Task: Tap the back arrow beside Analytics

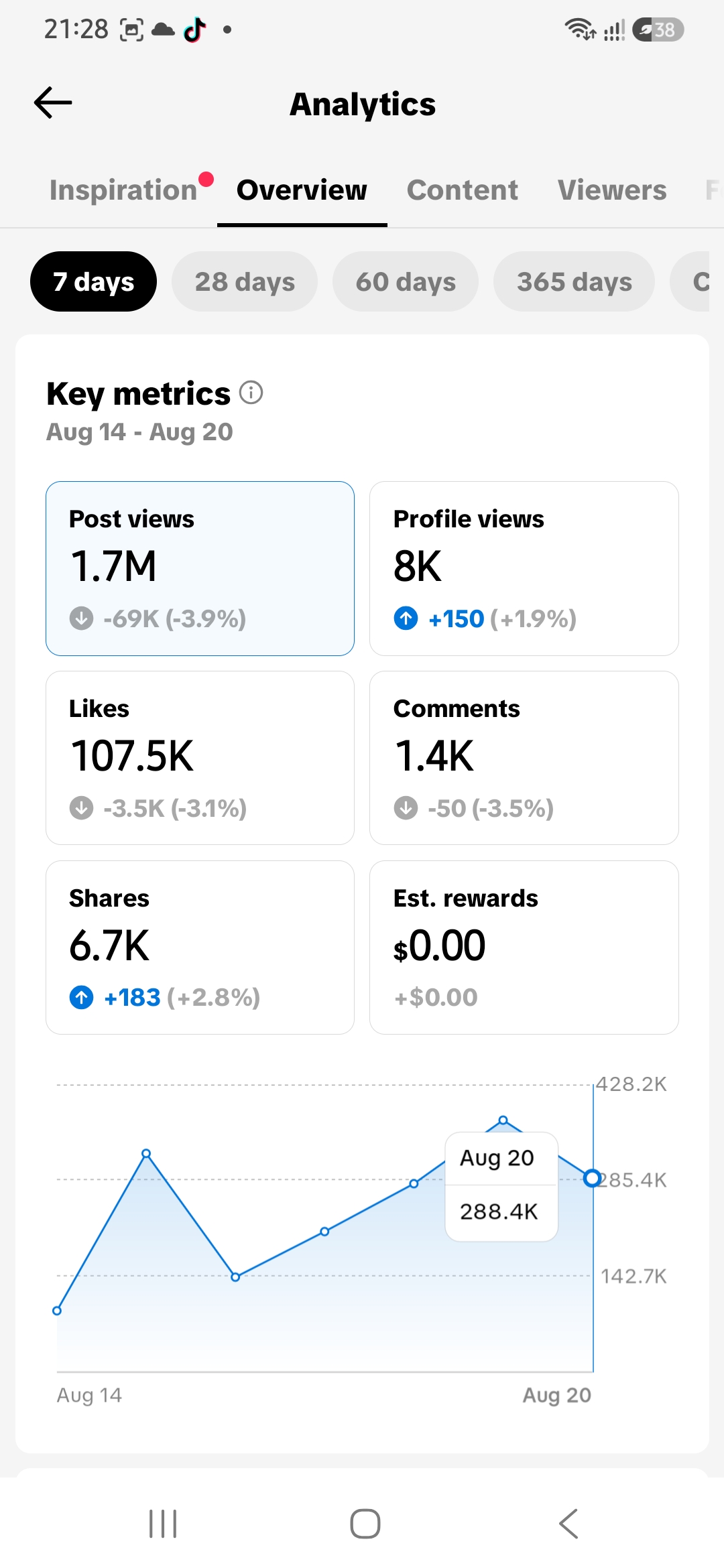Action: click(x=53, y=103)
